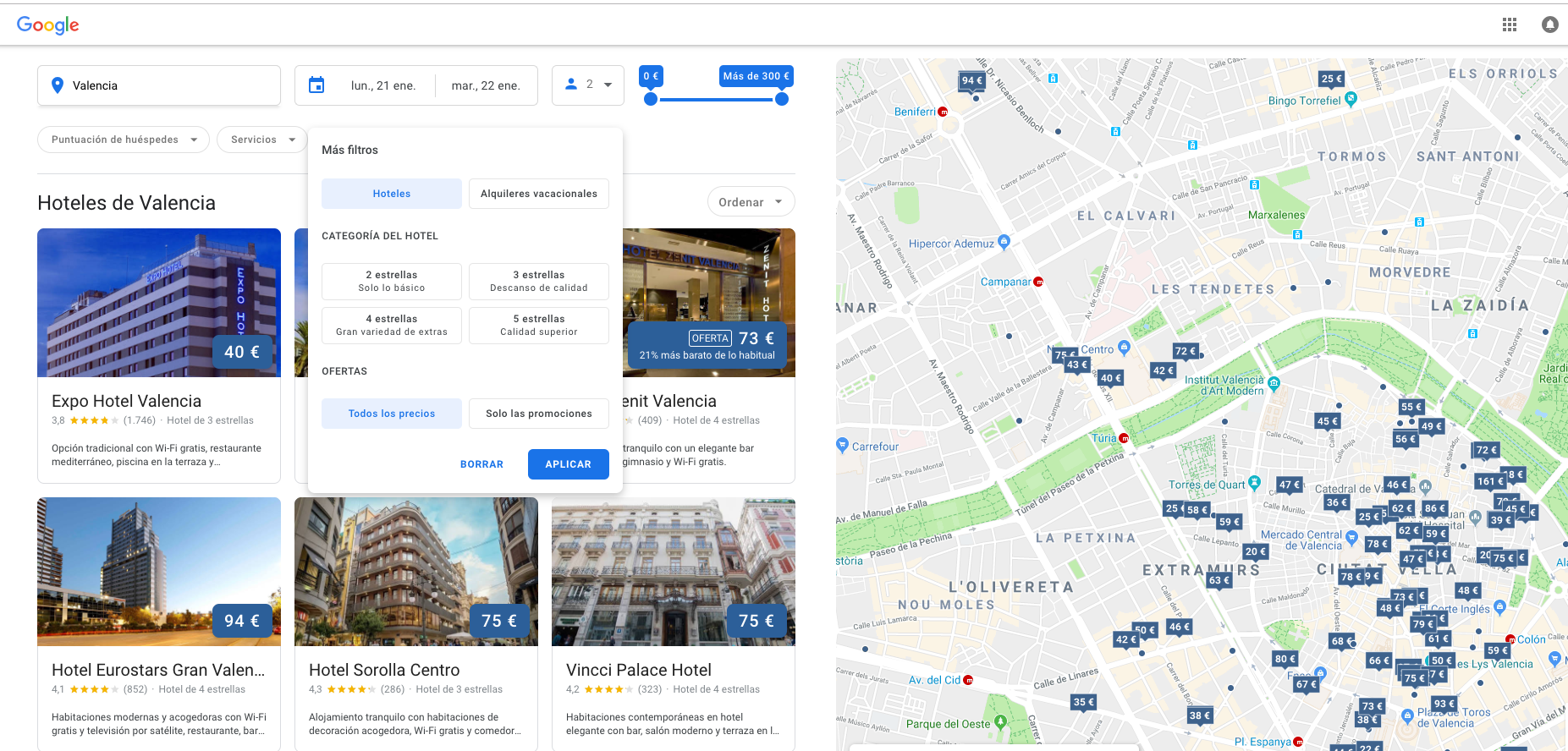Click BORRAR to clear filters
The width and height of the screenshot is (1568, 751).
[x=481, y=464]
